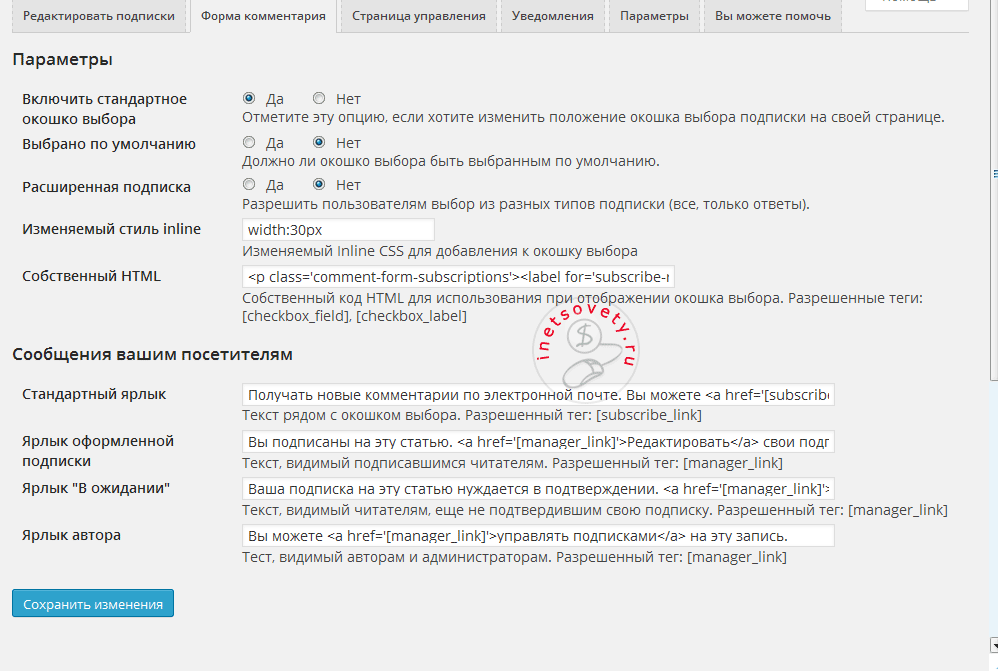Select the Собственный HTML input field
This screenshot has width=998, height=671.
459,275
